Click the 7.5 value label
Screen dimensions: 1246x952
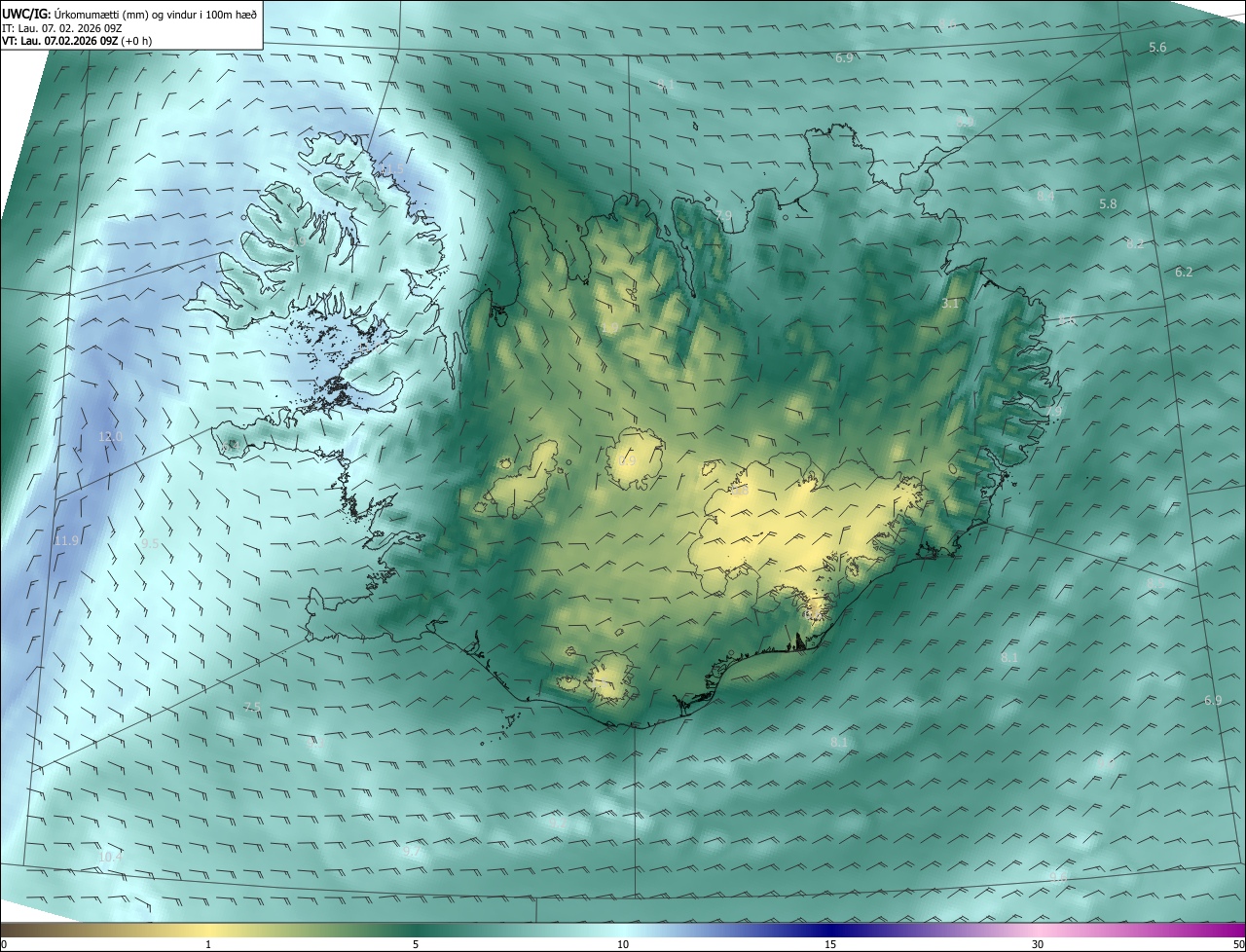252,708
